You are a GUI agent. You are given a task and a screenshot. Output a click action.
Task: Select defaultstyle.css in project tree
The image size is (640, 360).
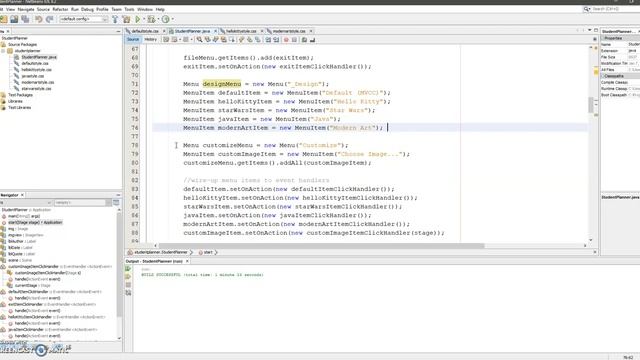[x=35, y=63]
